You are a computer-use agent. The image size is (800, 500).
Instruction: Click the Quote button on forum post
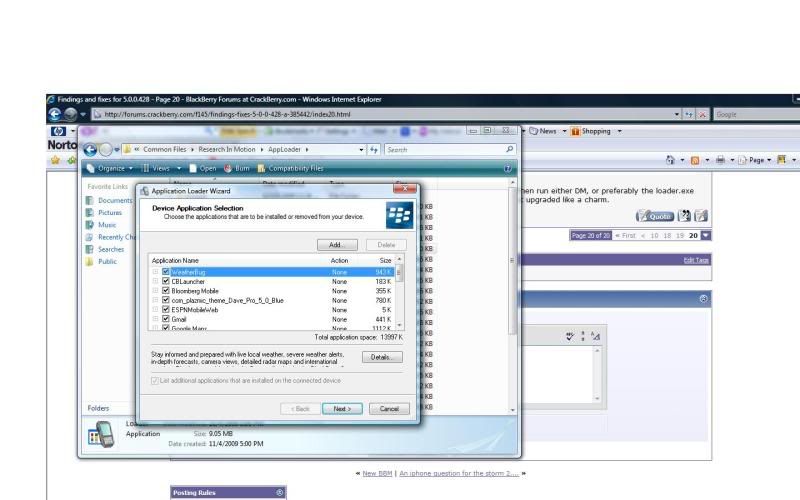point(655,216)
